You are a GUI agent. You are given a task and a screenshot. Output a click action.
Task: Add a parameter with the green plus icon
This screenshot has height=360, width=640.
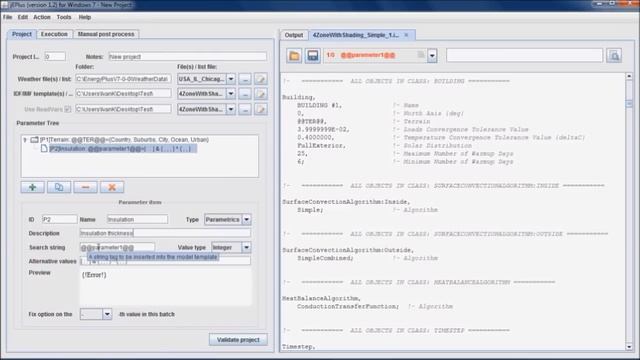(33, 187)
